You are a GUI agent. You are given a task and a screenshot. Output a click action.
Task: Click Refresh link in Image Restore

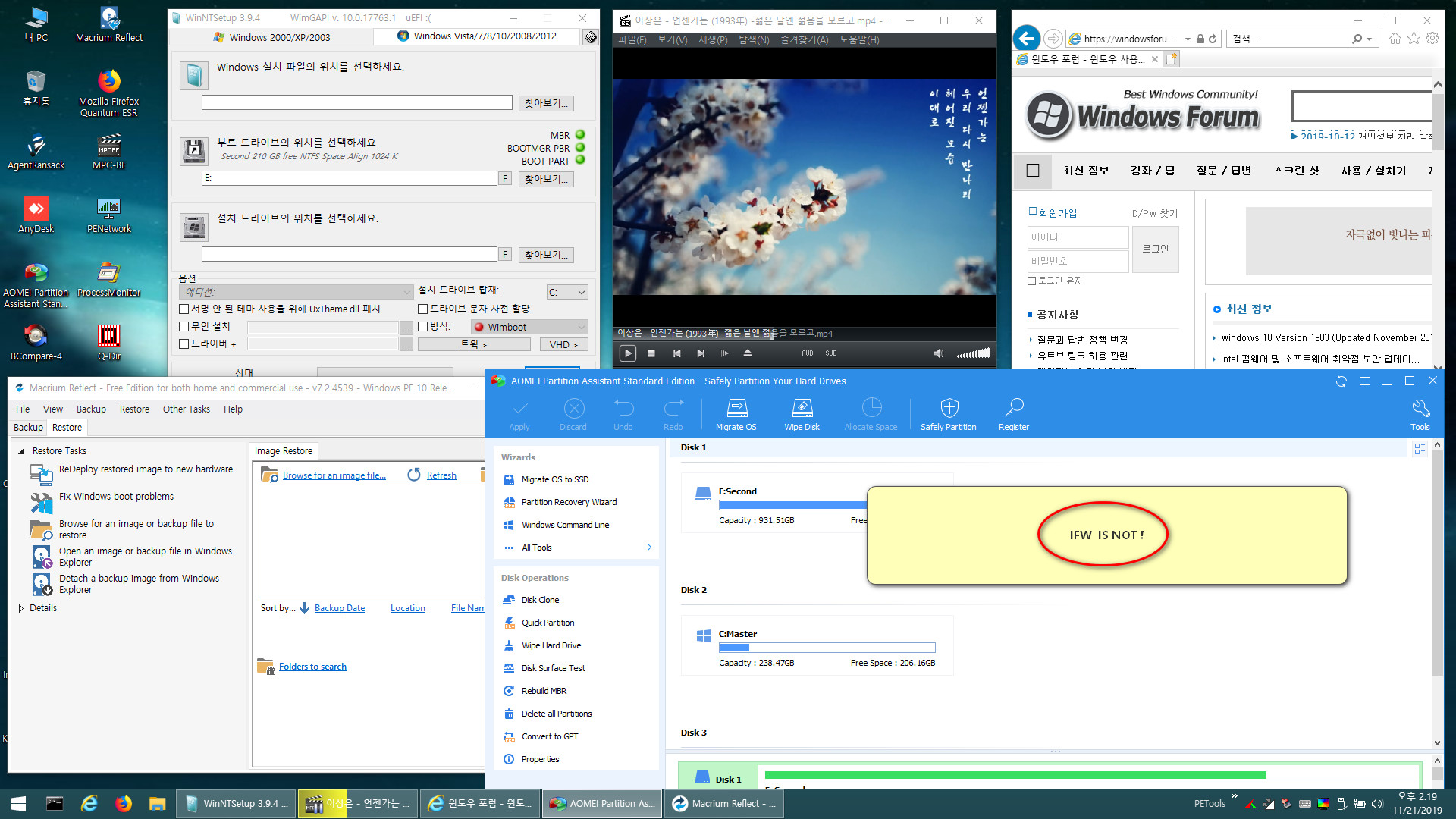coord(441,475)
